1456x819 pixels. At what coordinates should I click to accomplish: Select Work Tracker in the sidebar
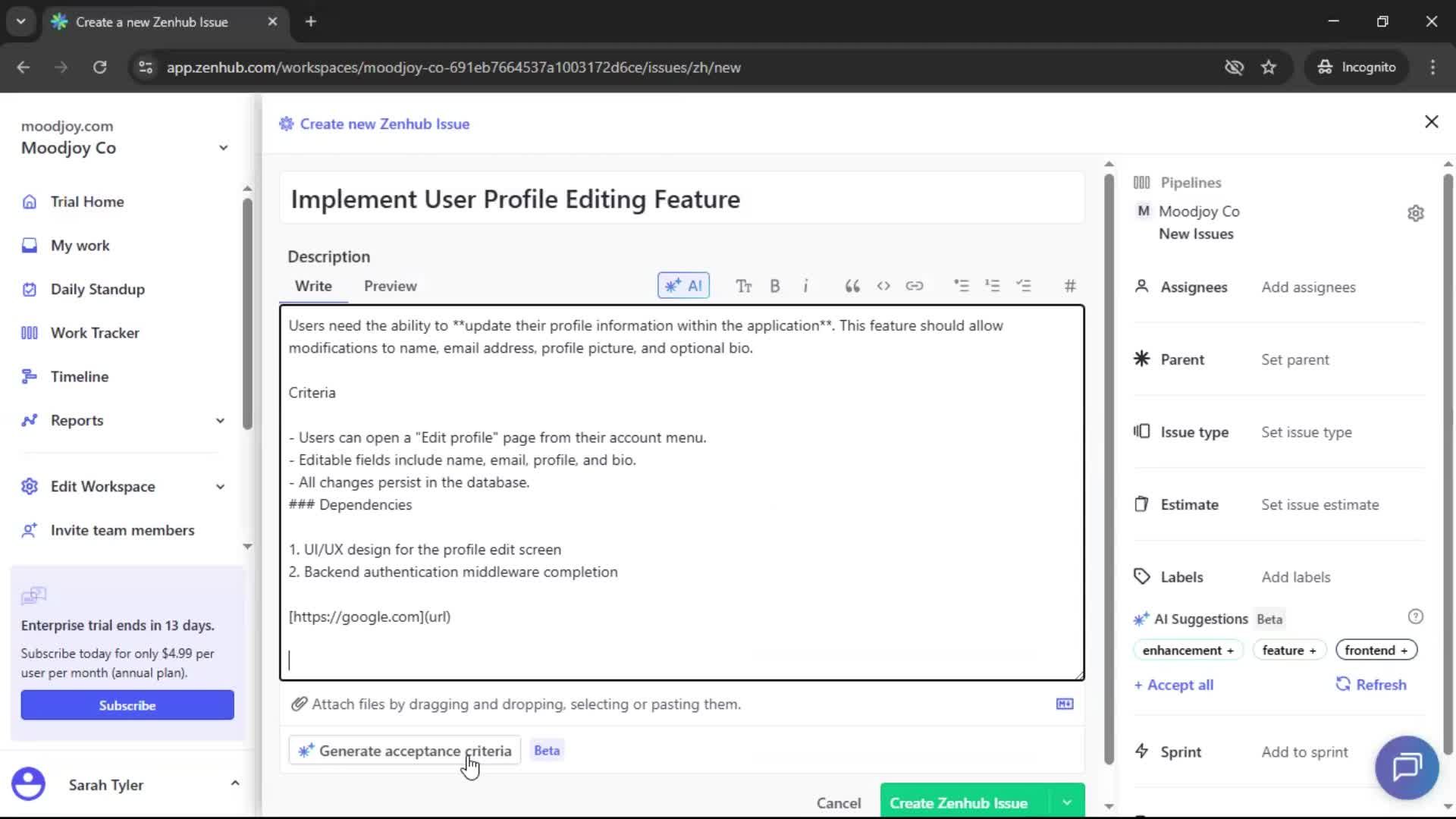[x=95, y=332]
